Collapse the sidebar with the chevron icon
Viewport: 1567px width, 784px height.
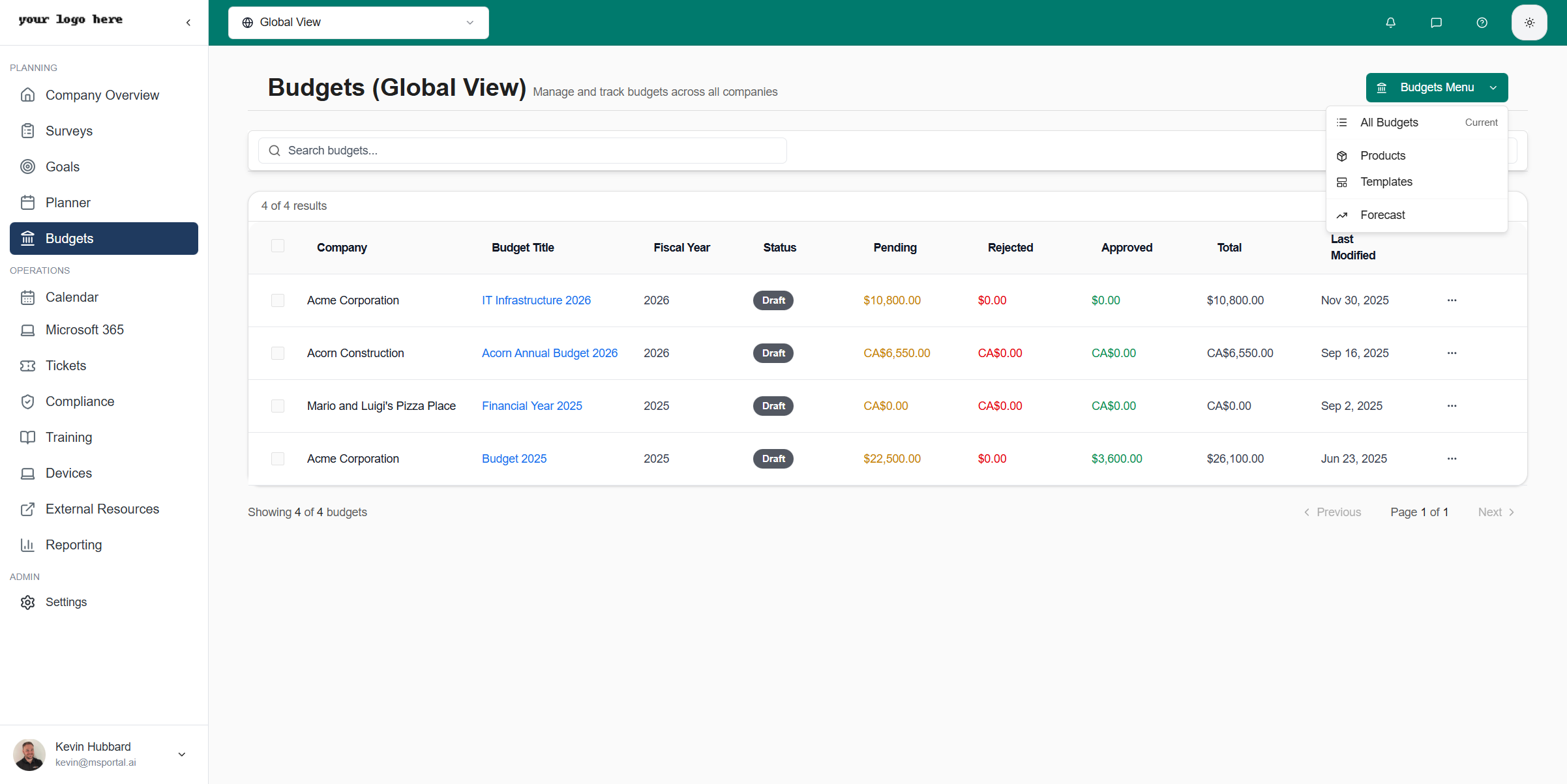[188, 23]
